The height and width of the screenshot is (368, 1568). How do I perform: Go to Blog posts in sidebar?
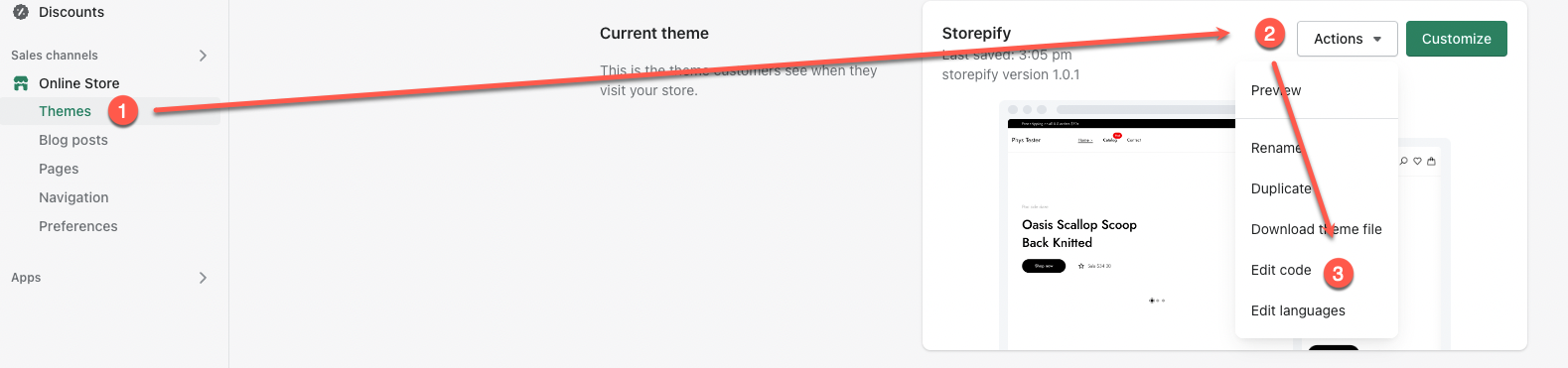tap(73, 140)
